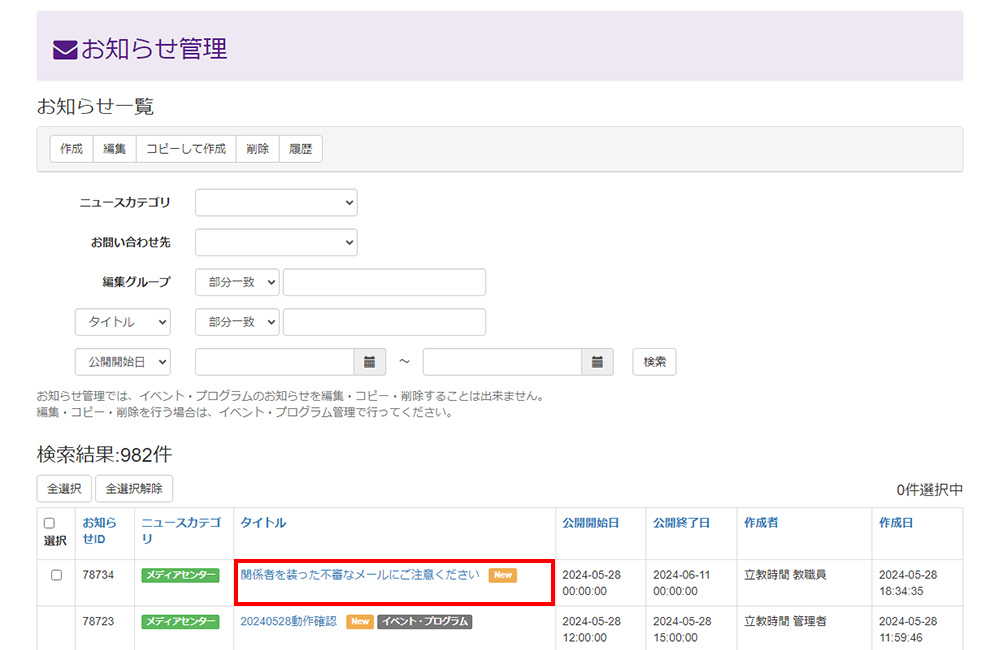Click the envelope icon in お知らせ管理 header

point(65,48)
